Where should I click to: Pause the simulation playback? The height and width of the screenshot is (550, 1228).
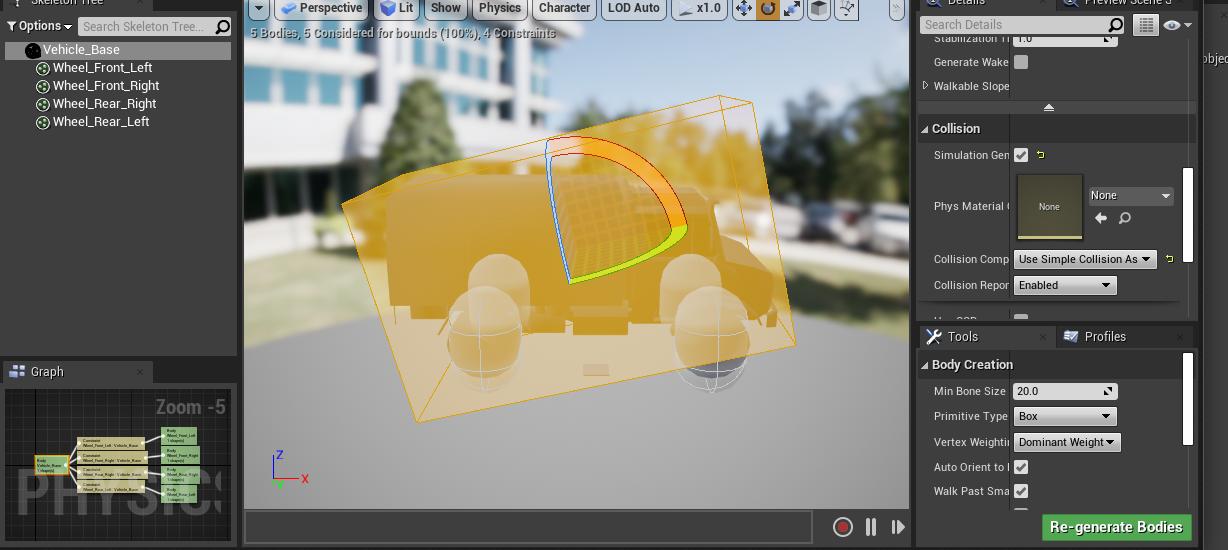[871, 527]
